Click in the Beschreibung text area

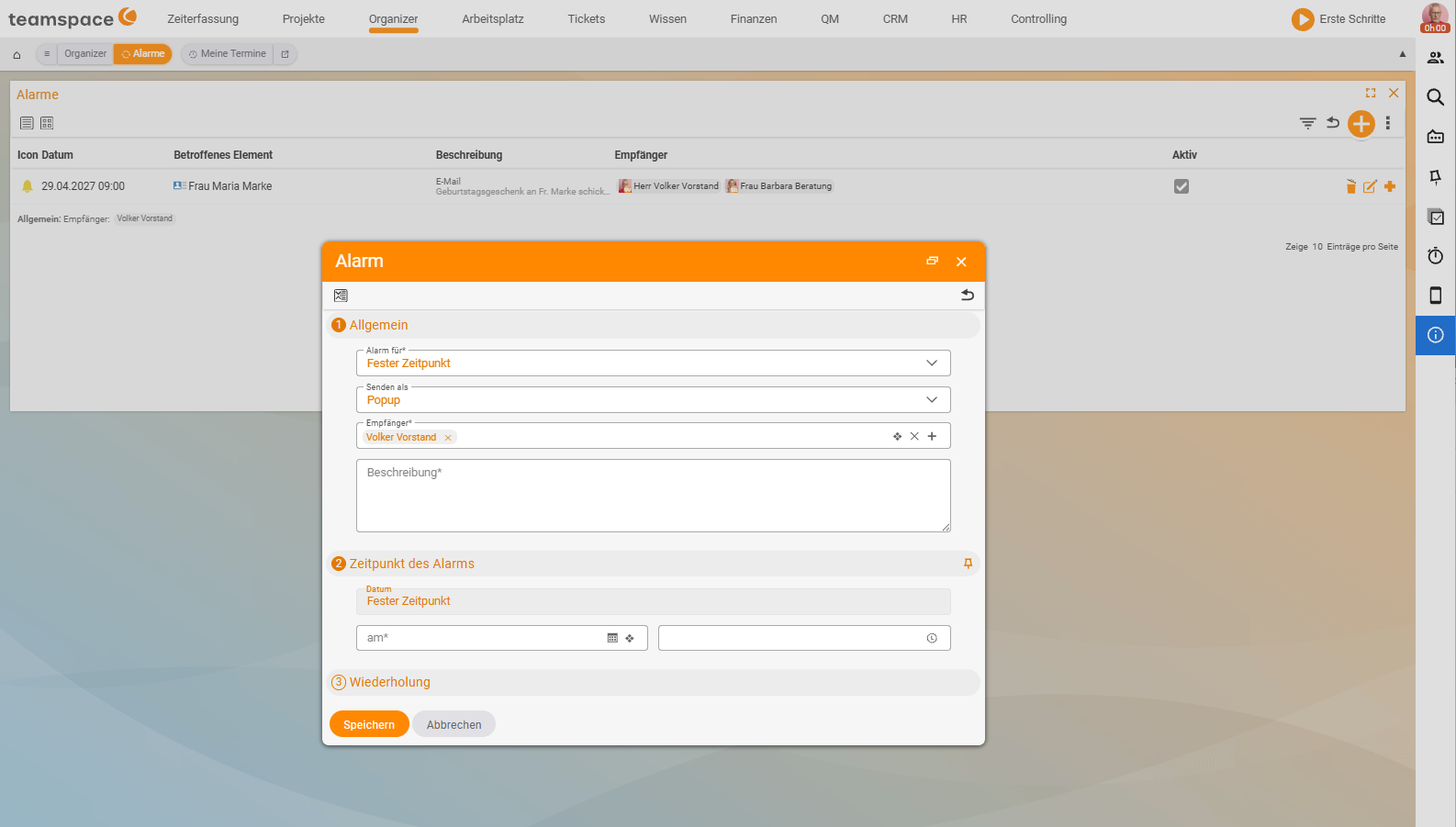(653, 496)
